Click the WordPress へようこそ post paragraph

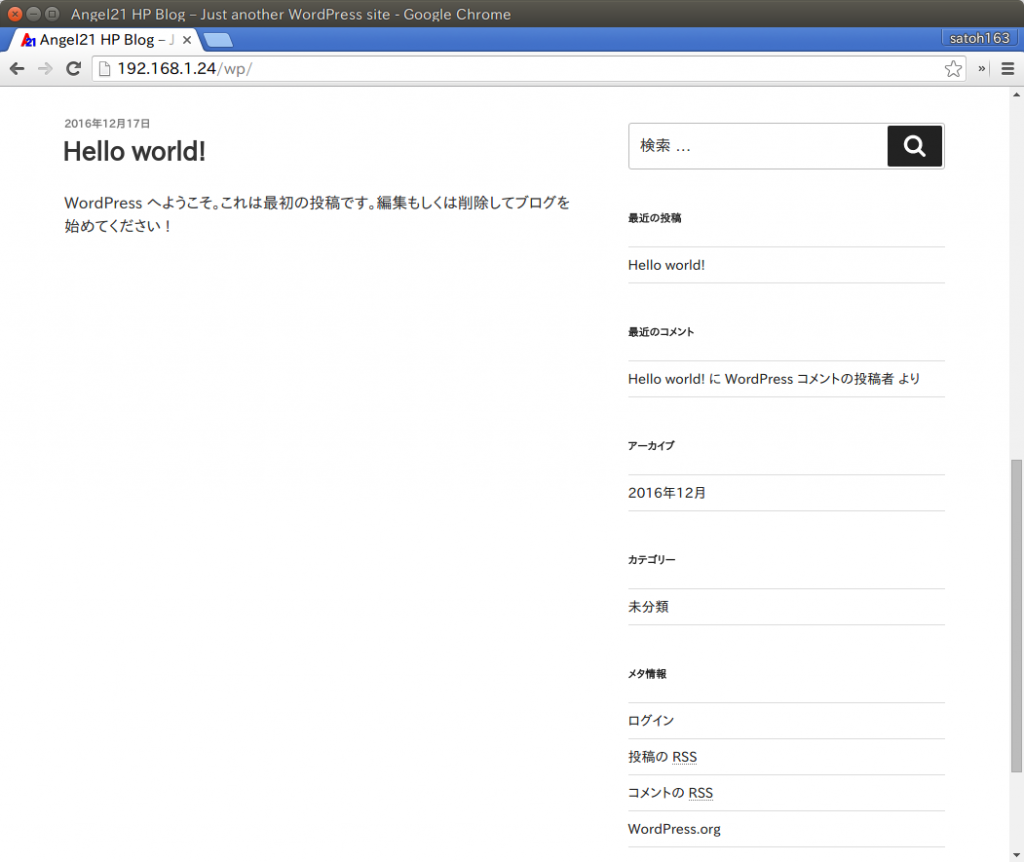[317, 214]
